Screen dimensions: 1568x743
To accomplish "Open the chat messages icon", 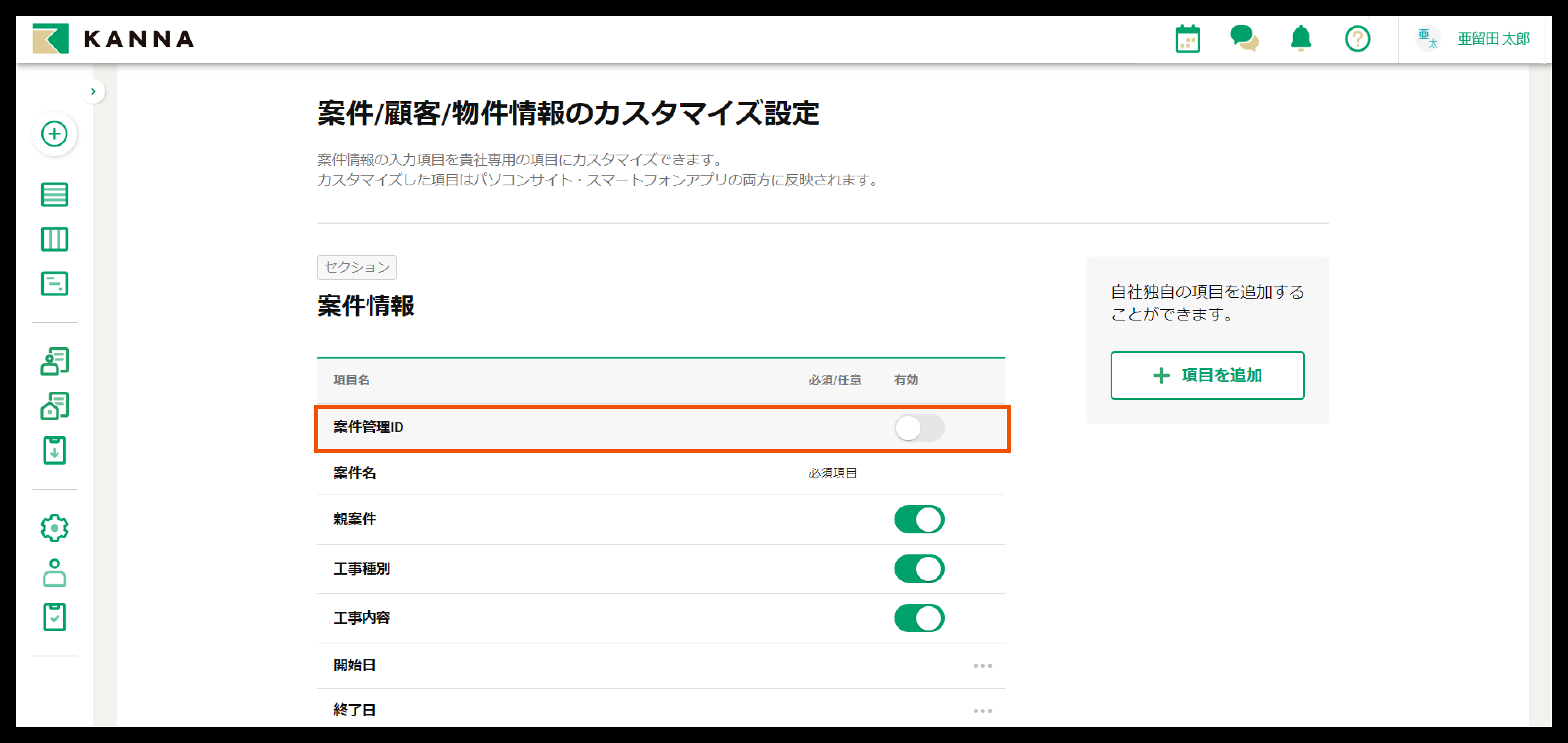I will click(x=1244, y=38).
